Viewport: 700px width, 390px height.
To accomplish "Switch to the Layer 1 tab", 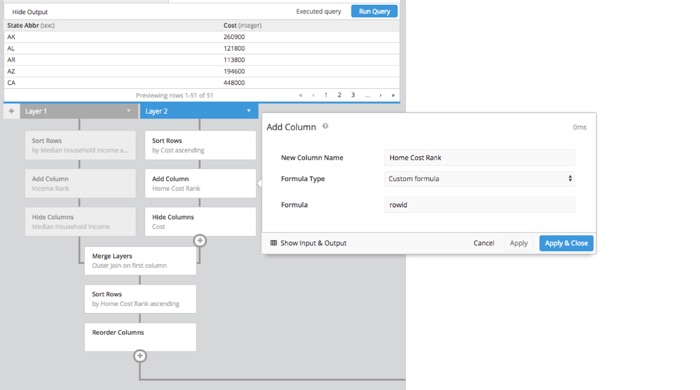I will tap(79, 111).
